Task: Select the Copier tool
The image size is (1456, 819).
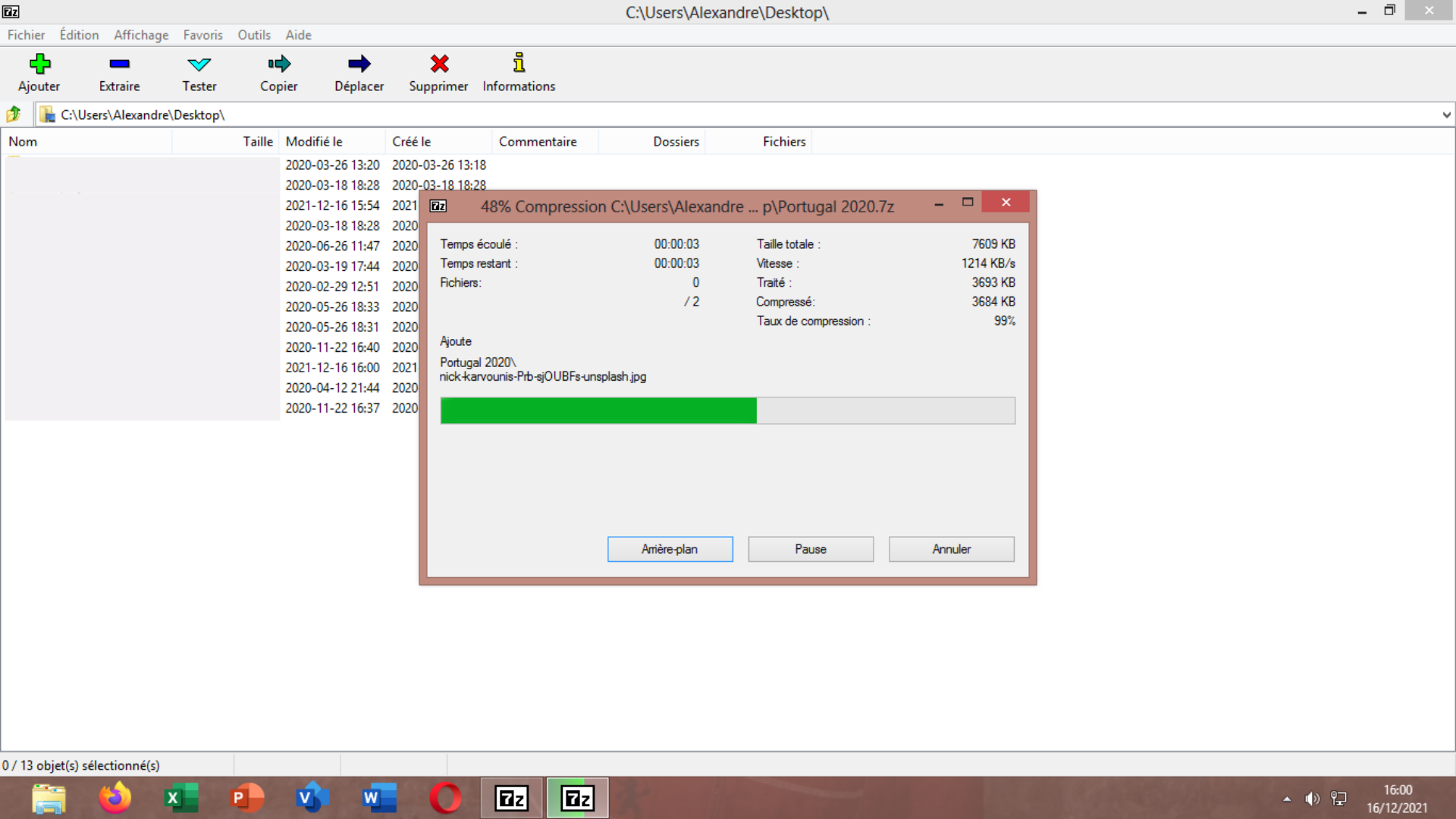Action: coord(278,72)
